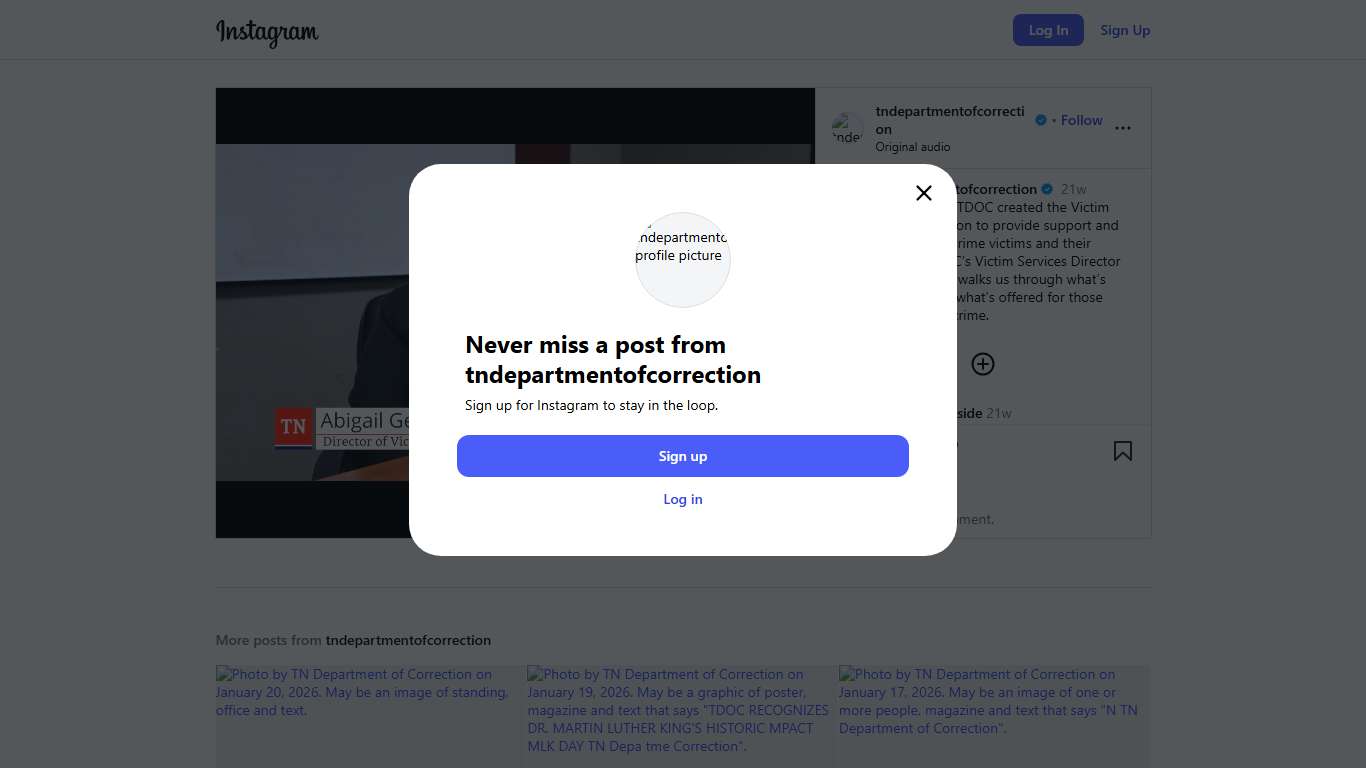This screenshot has width=1366, height=768.
Task: Close the sign-up popup dialog
Action: 924,193
